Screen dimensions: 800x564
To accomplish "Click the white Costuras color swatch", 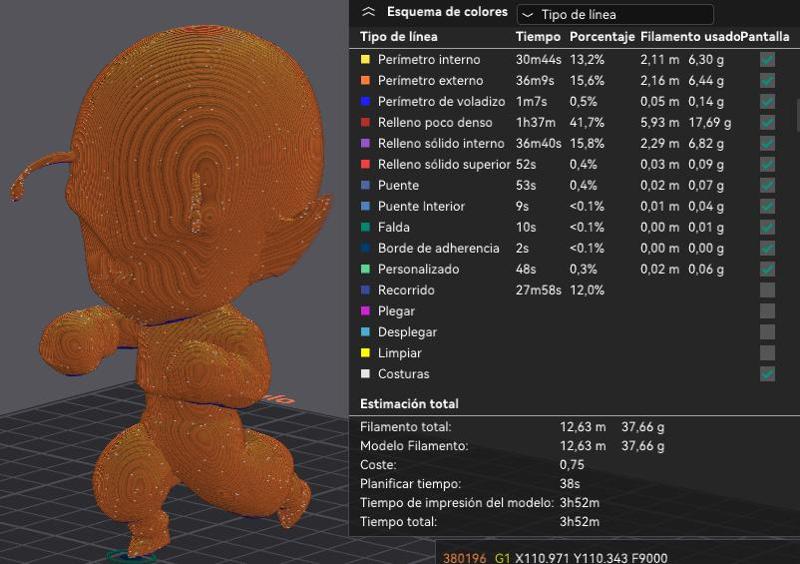I will click(x=365, y=373).
